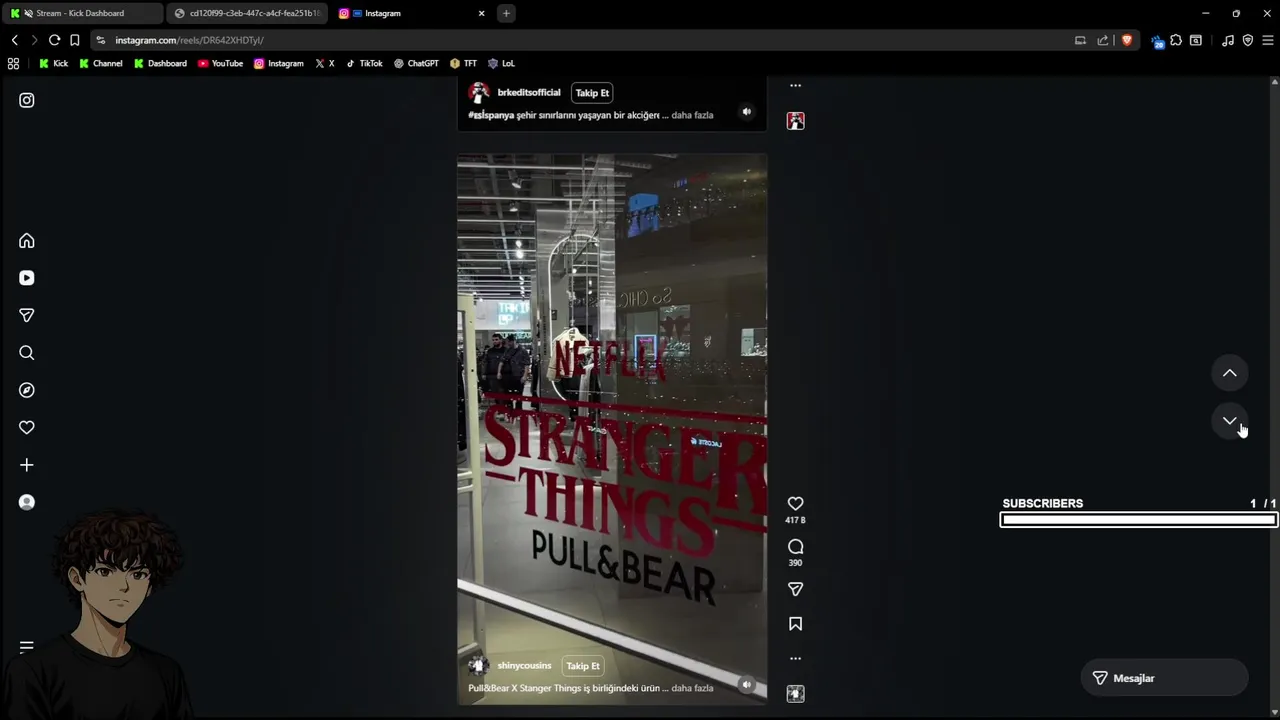Open the Channel bookmark
The width and height of the screenshot is (1280, 720).
pyautogui.click(x=100, y=63)
